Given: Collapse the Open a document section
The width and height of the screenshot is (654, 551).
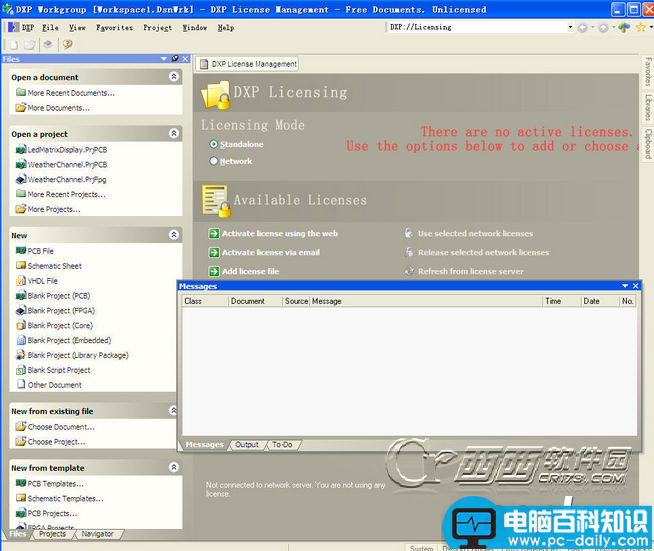Looking at the screenshot, I should click(174, 76).
